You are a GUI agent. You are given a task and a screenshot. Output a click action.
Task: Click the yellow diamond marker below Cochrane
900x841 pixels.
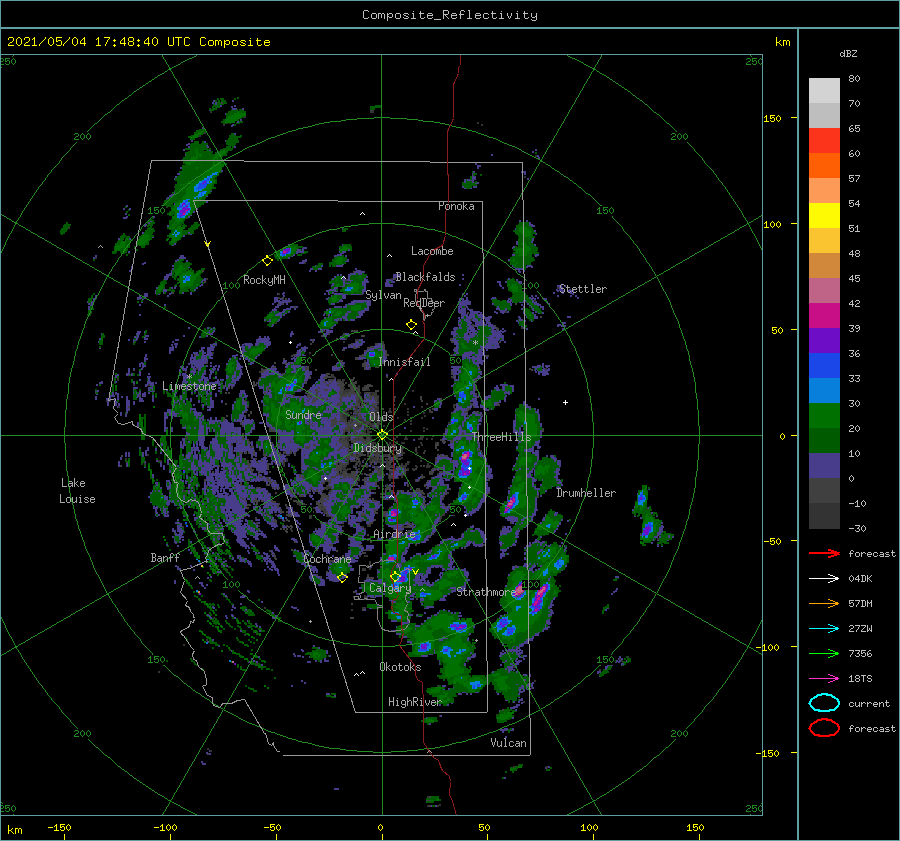coord(342,577)
